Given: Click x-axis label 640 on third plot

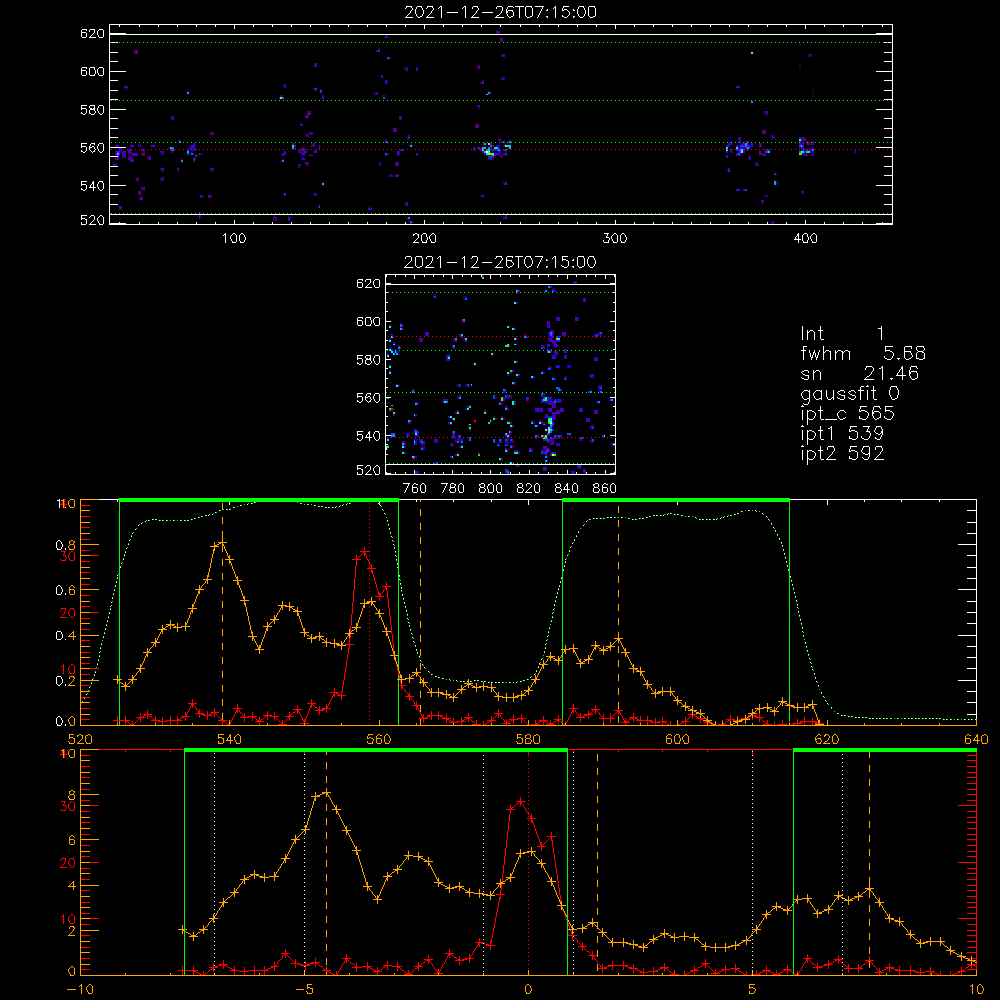Looking at the screenshot, I should pyautogui.click(x=976, y=739).
